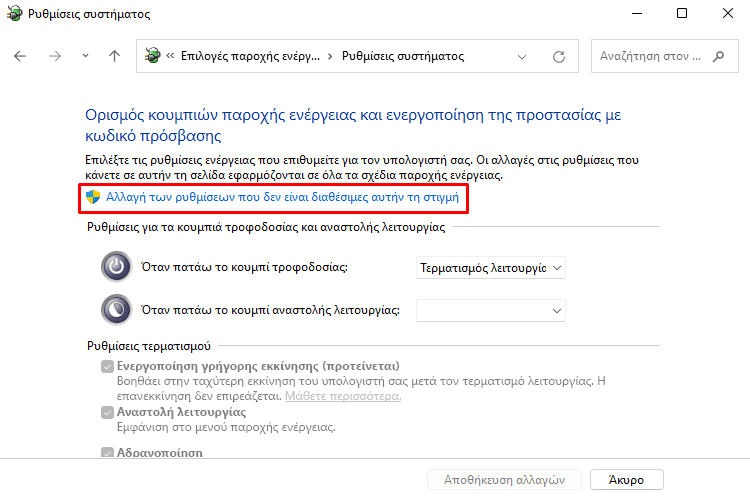Click the Όταν πατάω το κουμπί αναστολής λειτουργίας label
This screenshot has width=750, height=500.
pyautogui.click(x=270, y=310)
